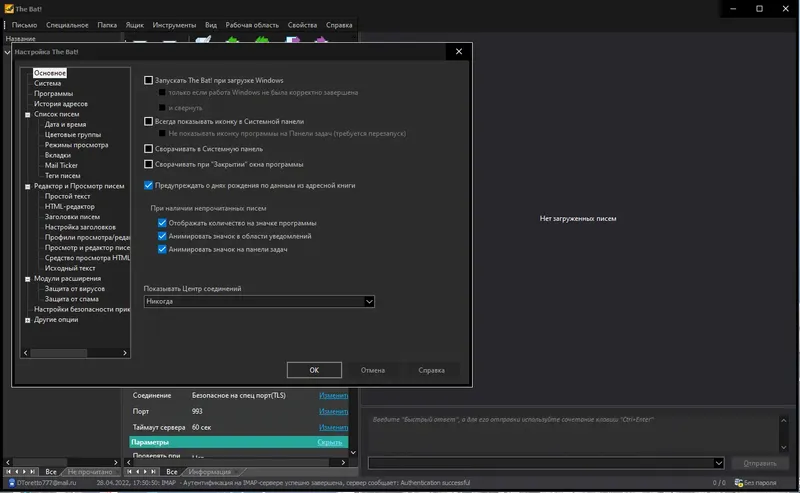This screenshot has width=800, height=493.
Task: Click the greyed-out и свернуть checkbox
Action: [x=162, y=108]
